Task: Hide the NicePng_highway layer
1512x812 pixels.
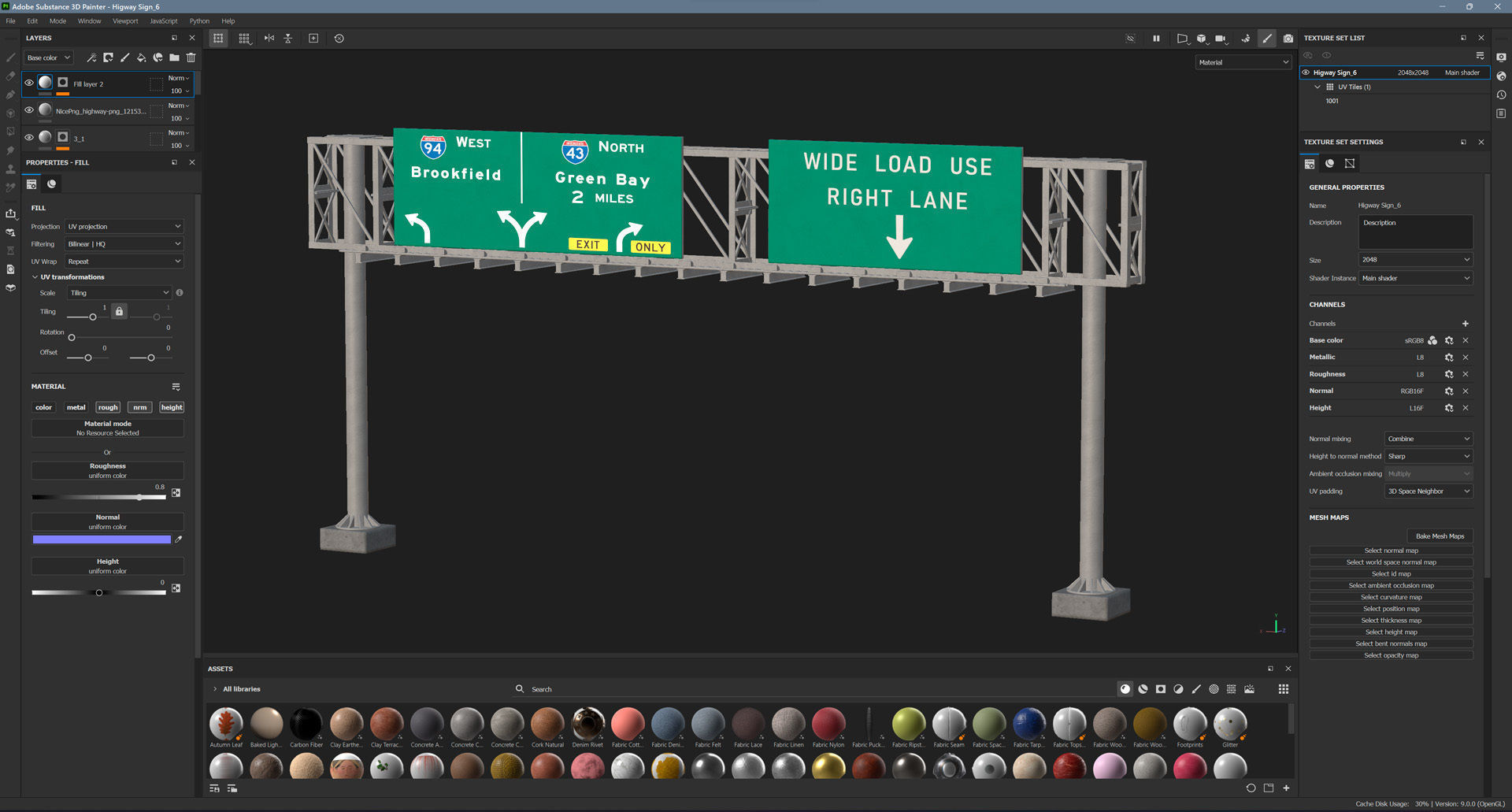Action: click(x=29, y=110)
